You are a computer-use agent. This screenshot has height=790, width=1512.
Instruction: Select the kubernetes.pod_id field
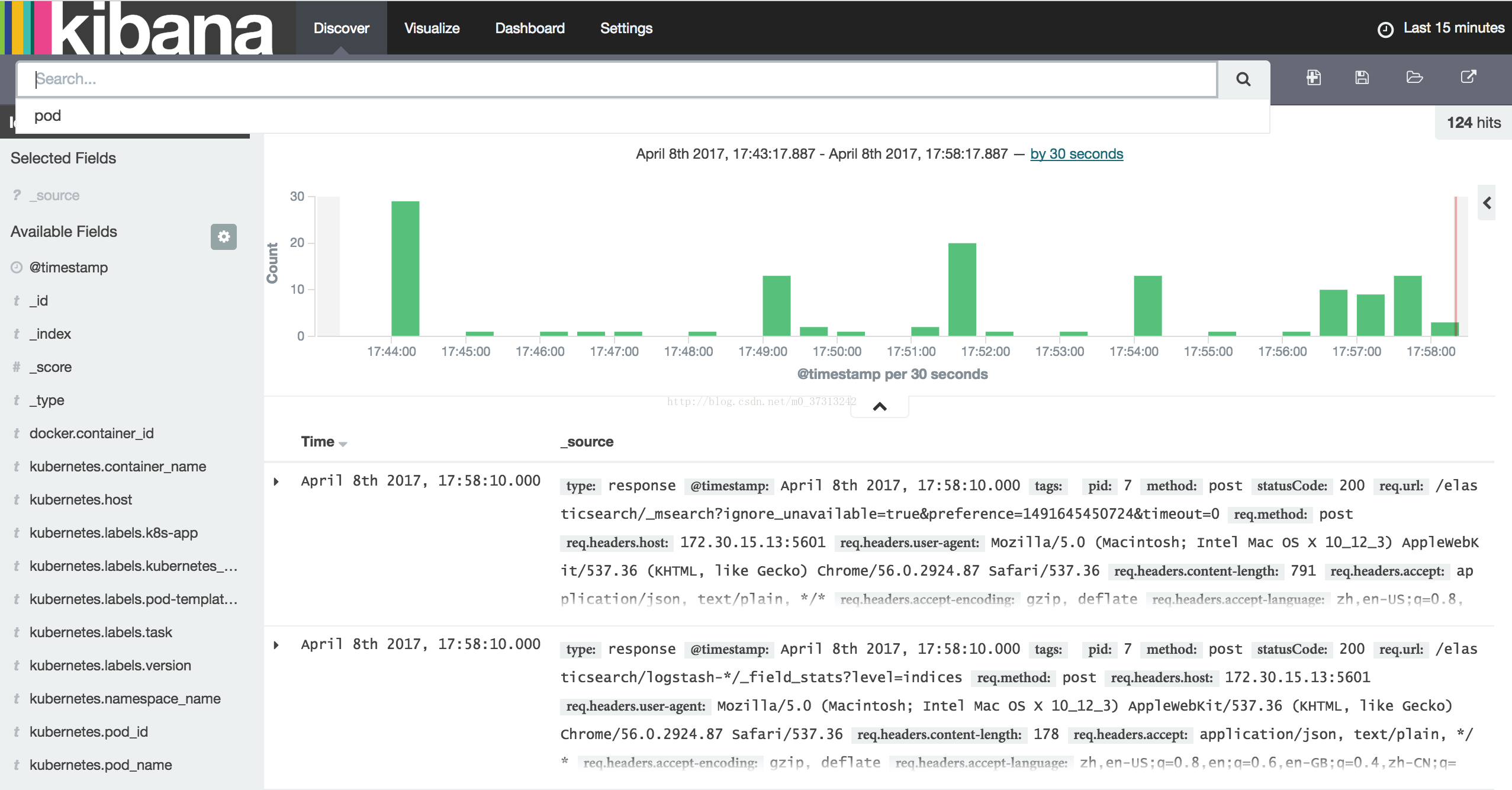point(89,732)
